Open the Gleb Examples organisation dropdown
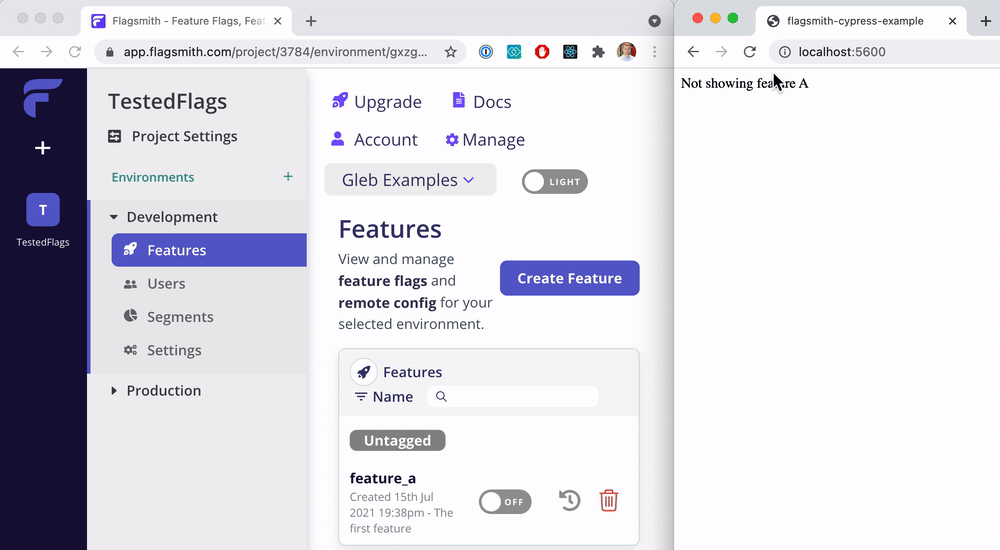 coord(410,180)
